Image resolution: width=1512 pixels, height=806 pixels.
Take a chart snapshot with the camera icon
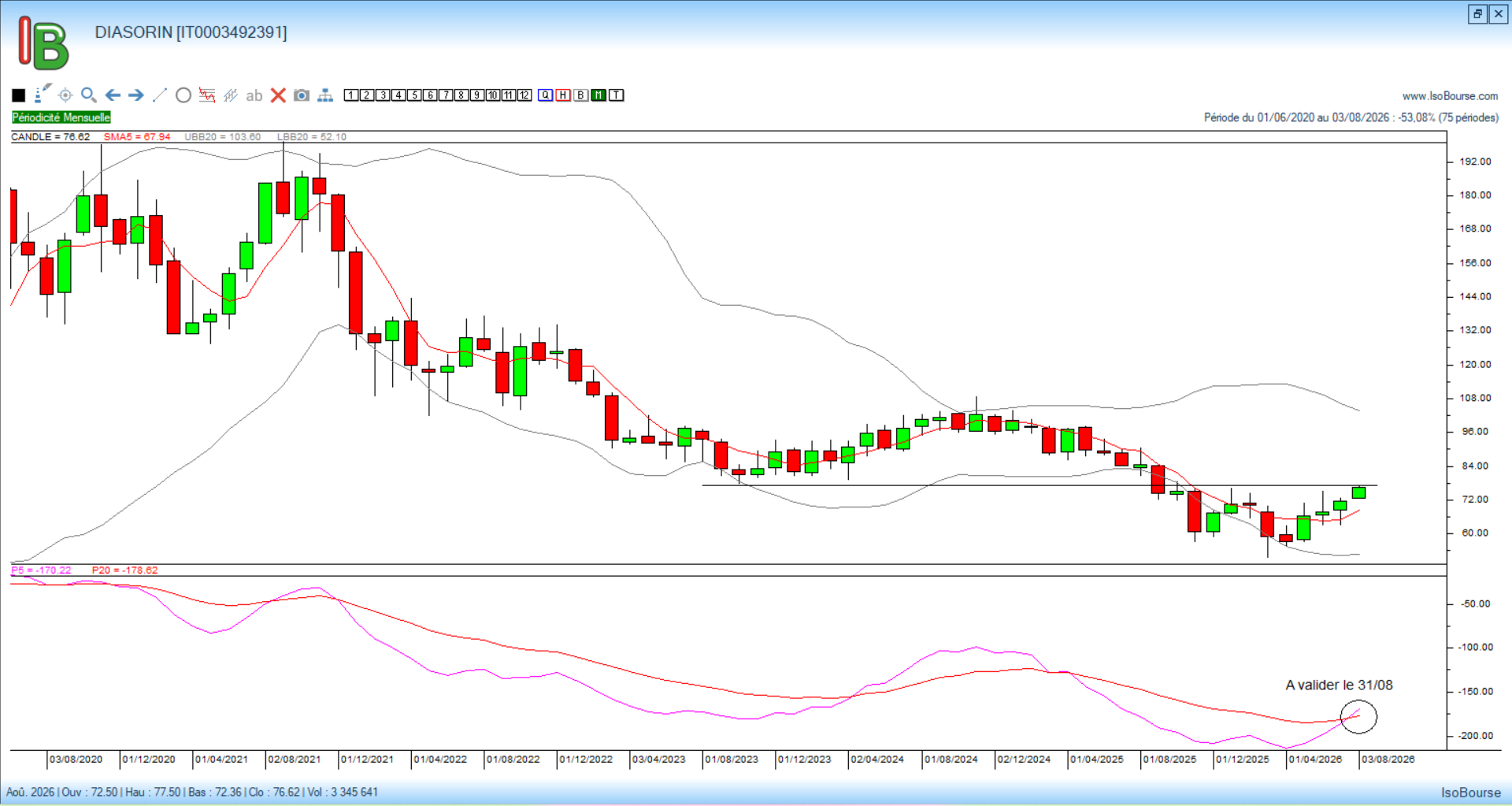(302, 95)
